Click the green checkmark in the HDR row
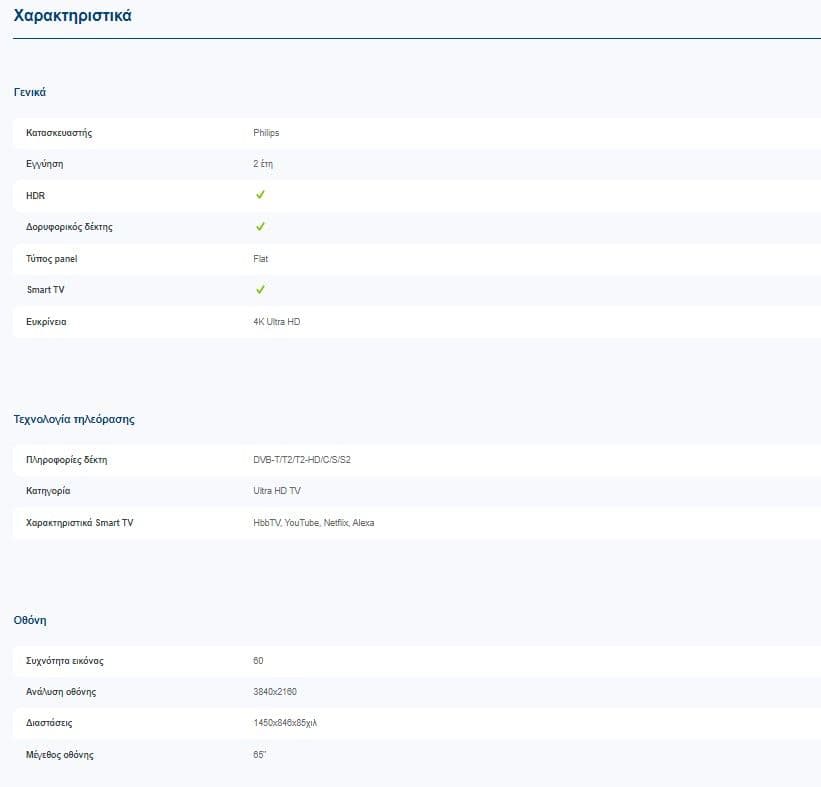 point(260,195)
